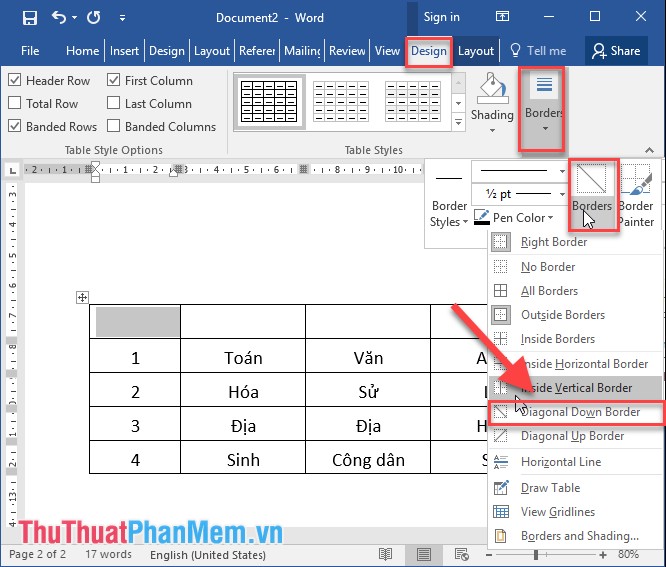Click the table move handle icon
This screenshot has height=567, width=666.
tap(83, 297)
